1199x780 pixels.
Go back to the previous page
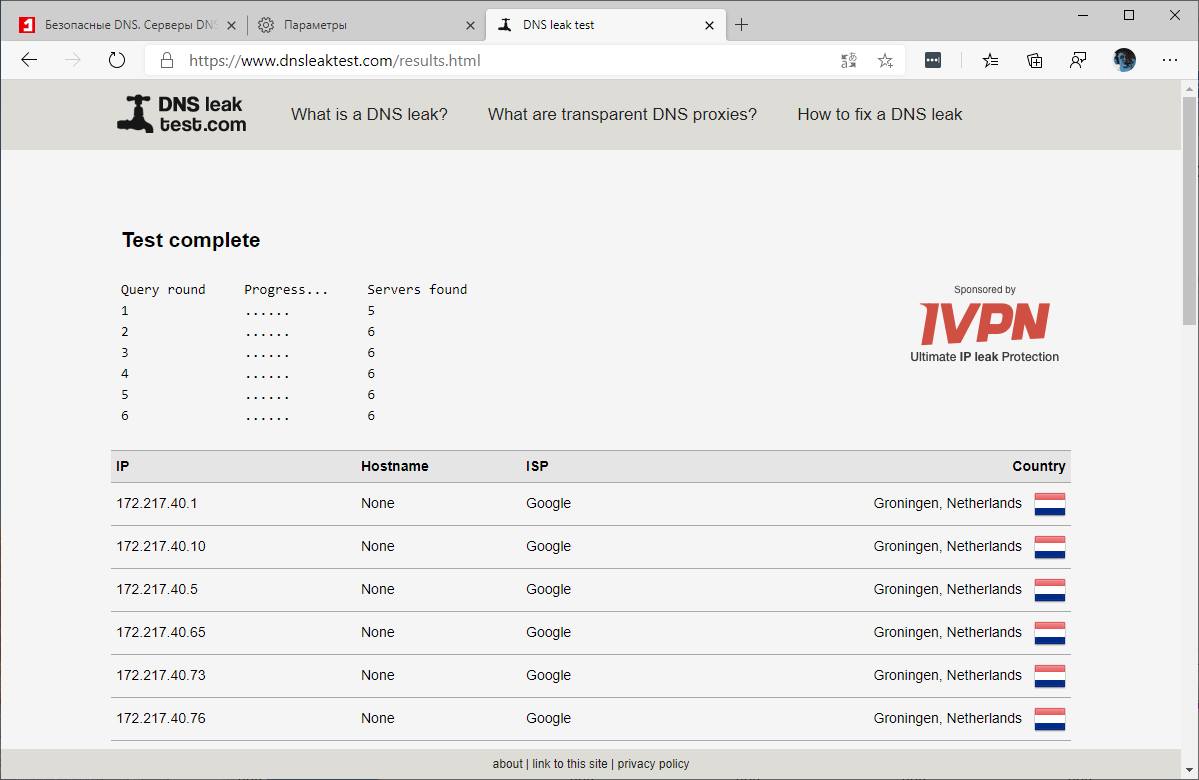tap(29, 60)
